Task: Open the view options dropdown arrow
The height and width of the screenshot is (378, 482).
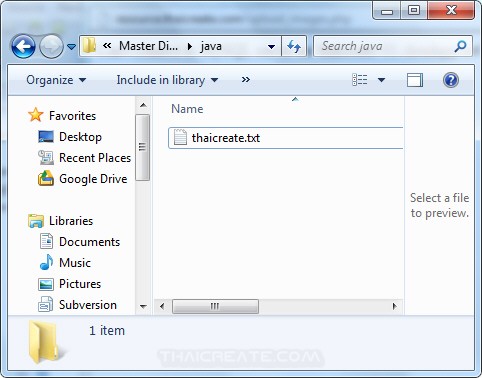Action: click(x=381, y=80)
